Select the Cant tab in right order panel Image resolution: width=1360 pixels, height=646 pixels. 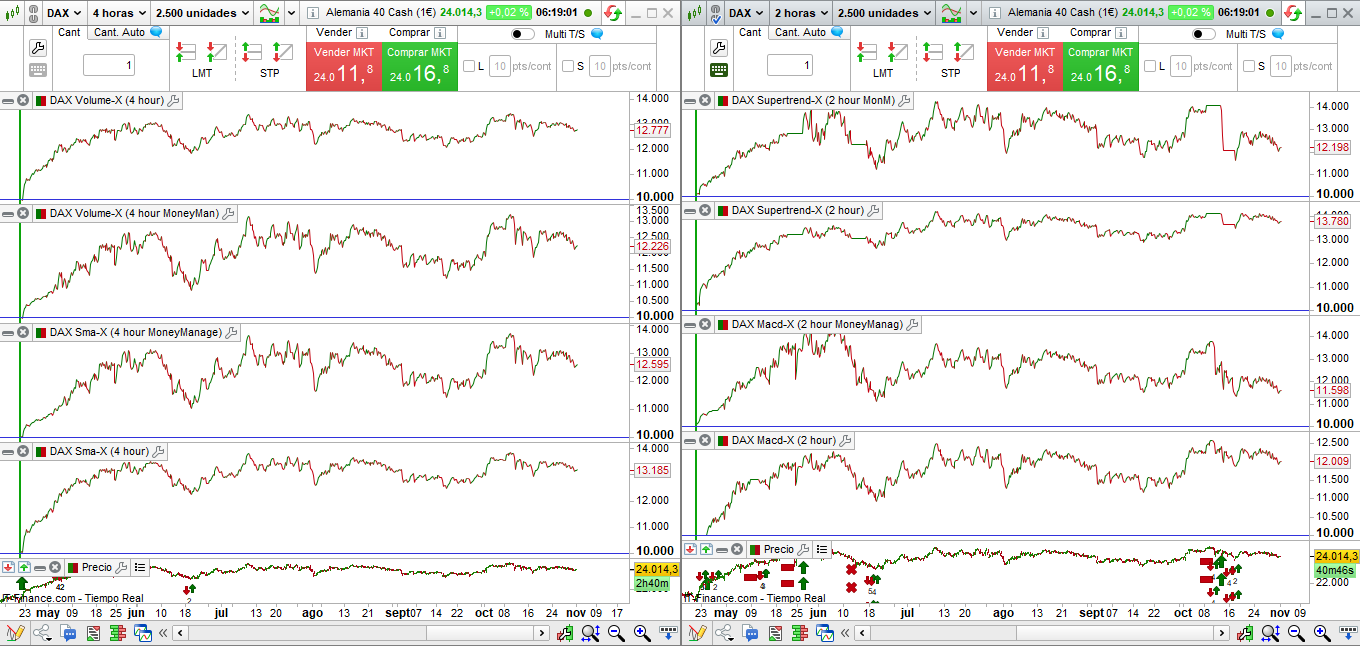click(750, 32)
